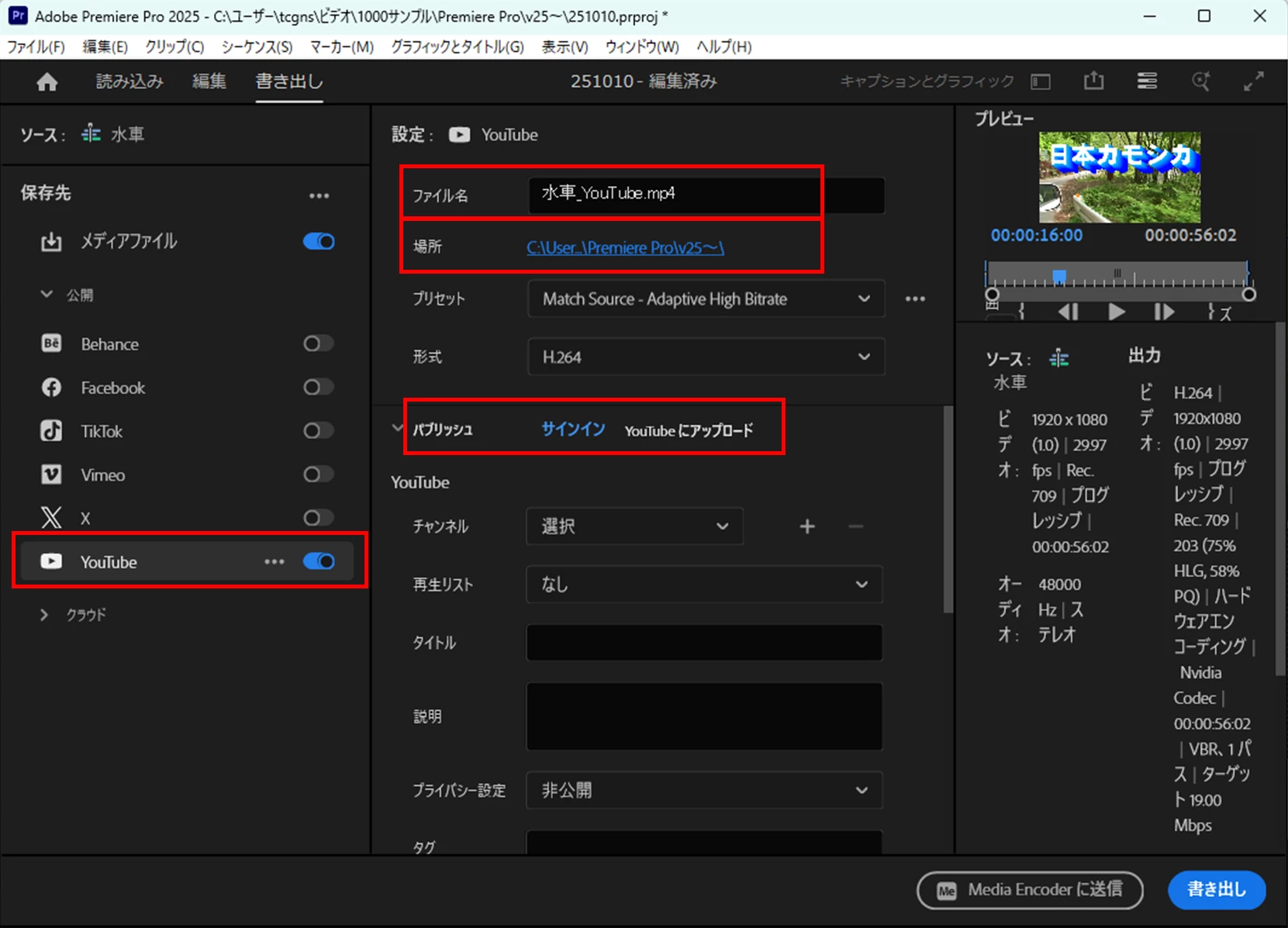The width and height of the screenshot is (1288, 928).
Task: Open the progress dashboard stacked-bars icon
Action: pyautogui.click(x=1147, y=81)
